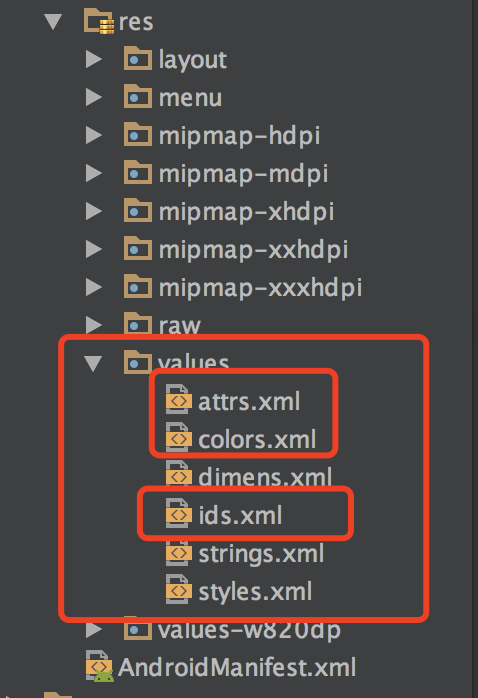
Task: Select the mipmap-xhdpi label
Action: pos(246,211)
